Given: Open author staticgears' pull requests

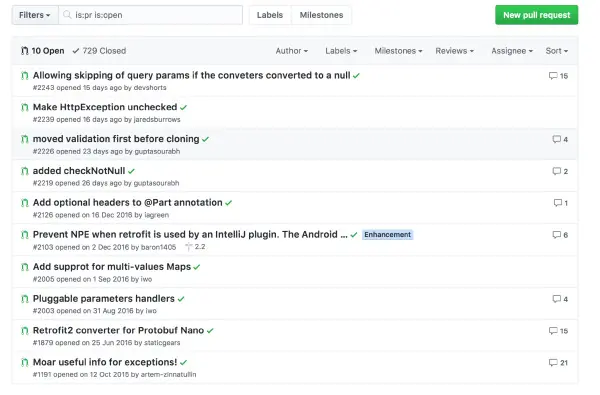Looking at the screenshot, I should click(x=162, y=343).
